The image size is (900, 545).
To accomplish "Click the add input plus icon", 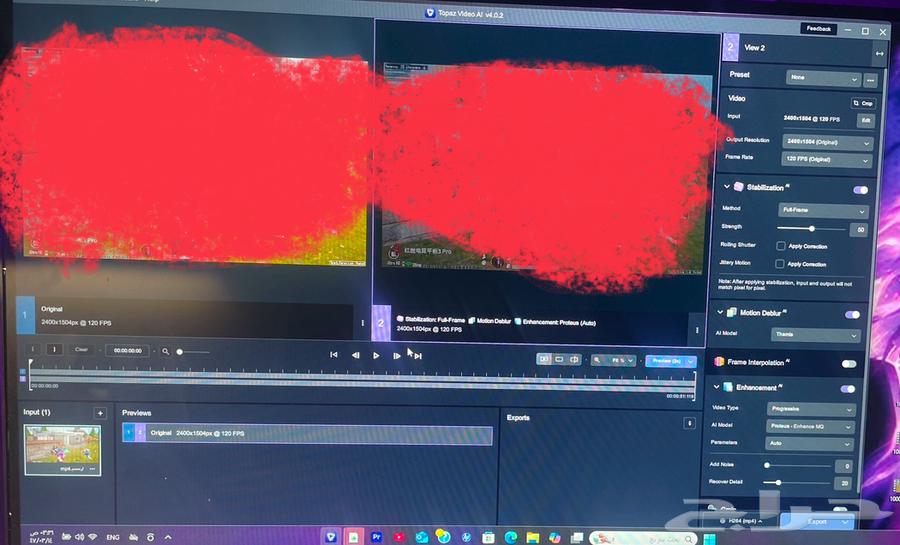I will click(x=100, y=413).
